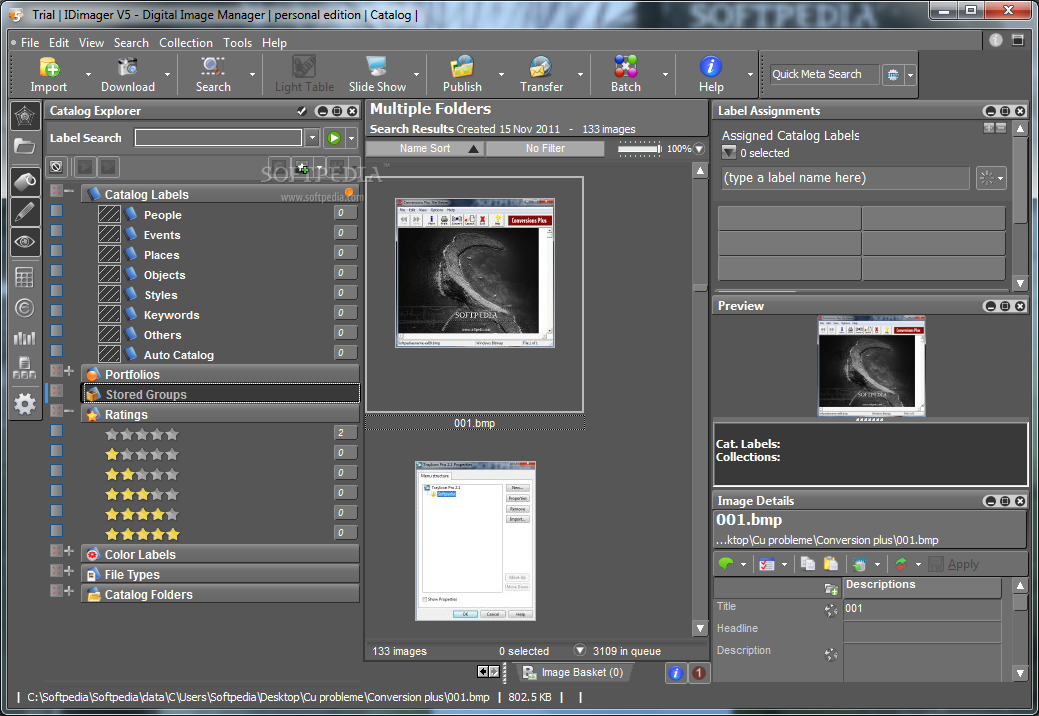
Task: Select the Stored Groups row
Action: coord(221,394)
